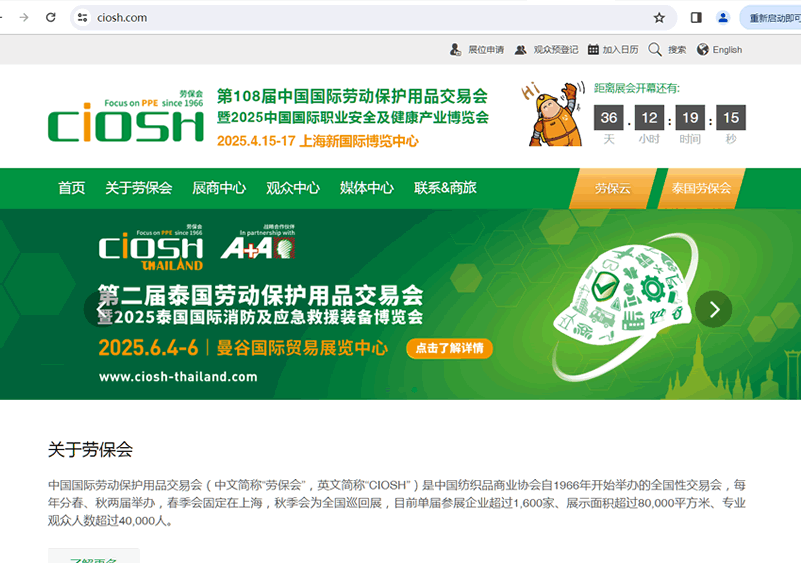The image size is (801, 563).
Task: Switch site language to English
Action: pos(727,50)
